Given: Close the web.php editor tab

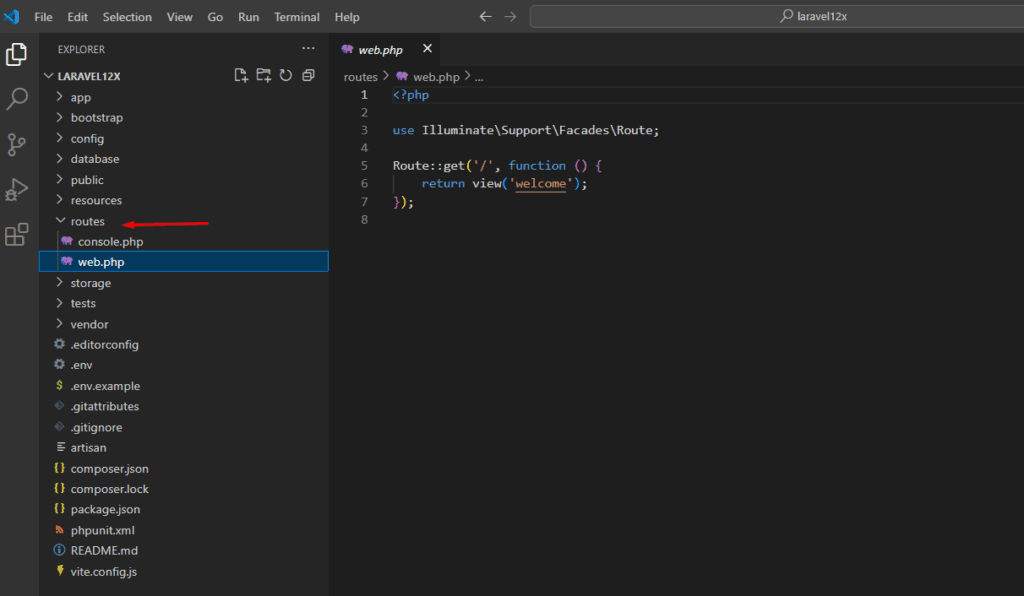Looking at the screenshot, I should 427,49.
